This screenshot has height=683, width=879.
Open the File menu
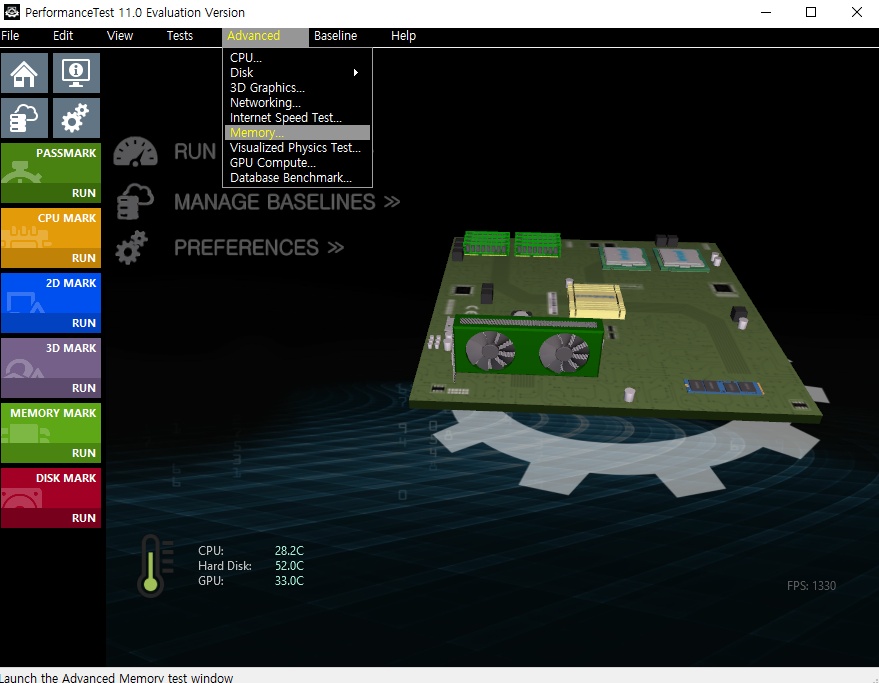tap(10, 36)
